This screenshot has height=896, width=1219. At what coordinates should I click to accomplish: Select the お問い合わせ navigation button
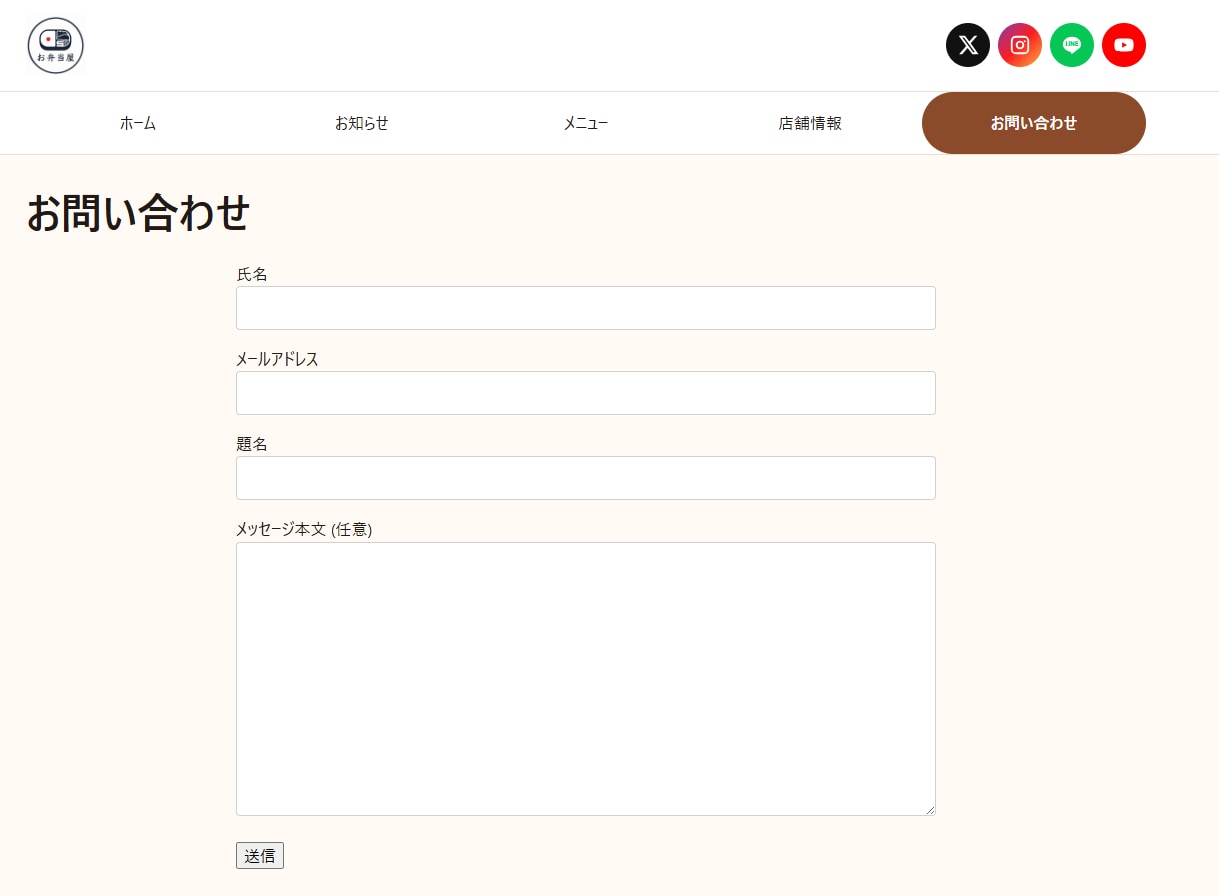point(1034,123)
